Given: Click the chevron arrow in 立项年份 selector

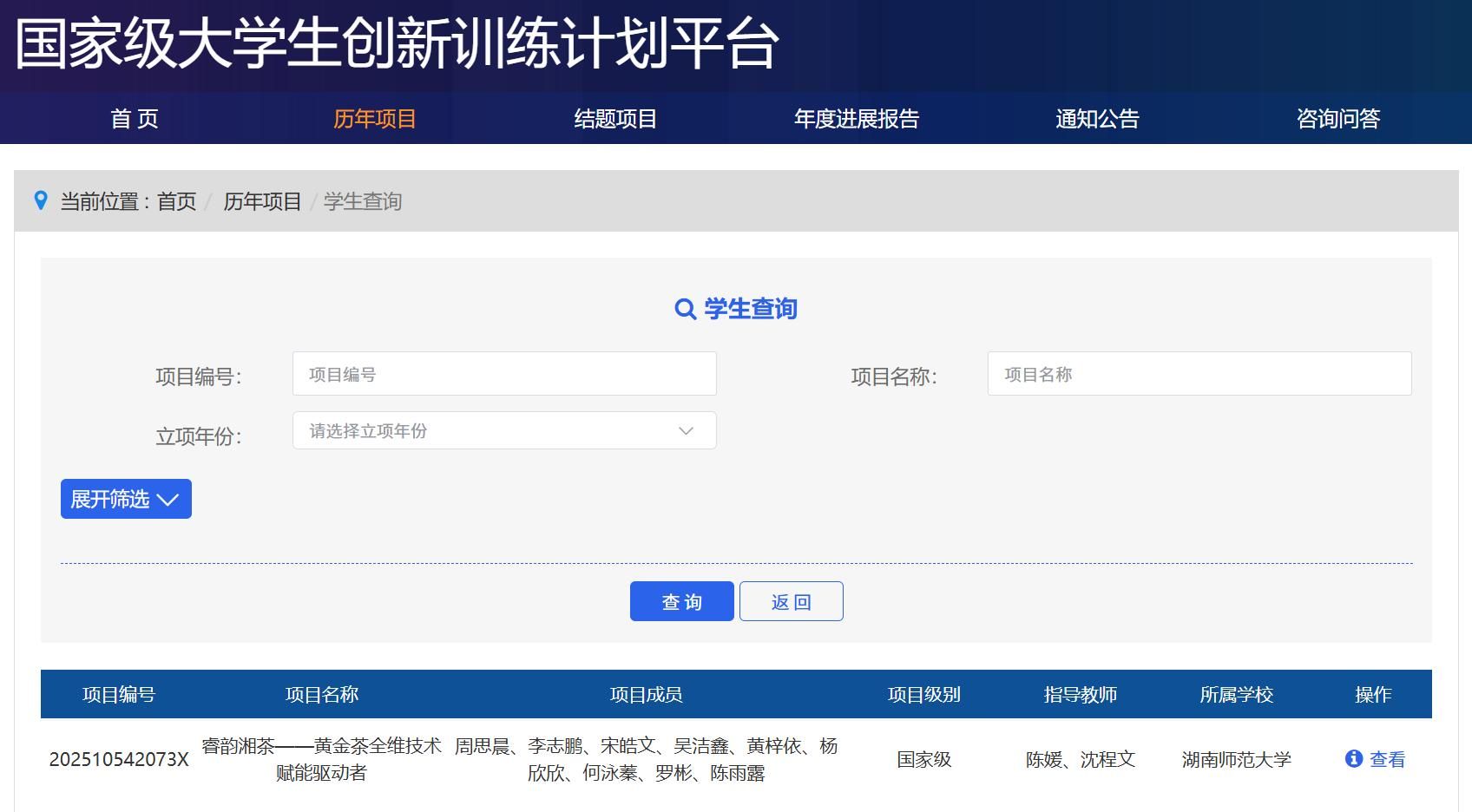Looking at the screenshot, I should (686, 430).
